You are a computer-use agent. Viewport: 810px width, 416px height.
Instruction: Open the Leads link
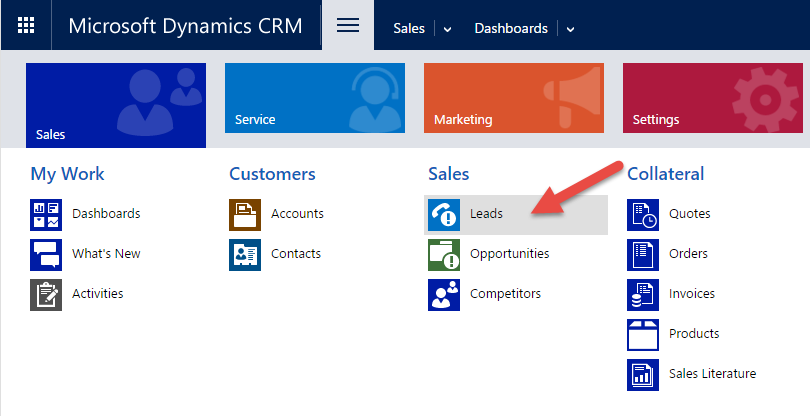coord(486,214)
